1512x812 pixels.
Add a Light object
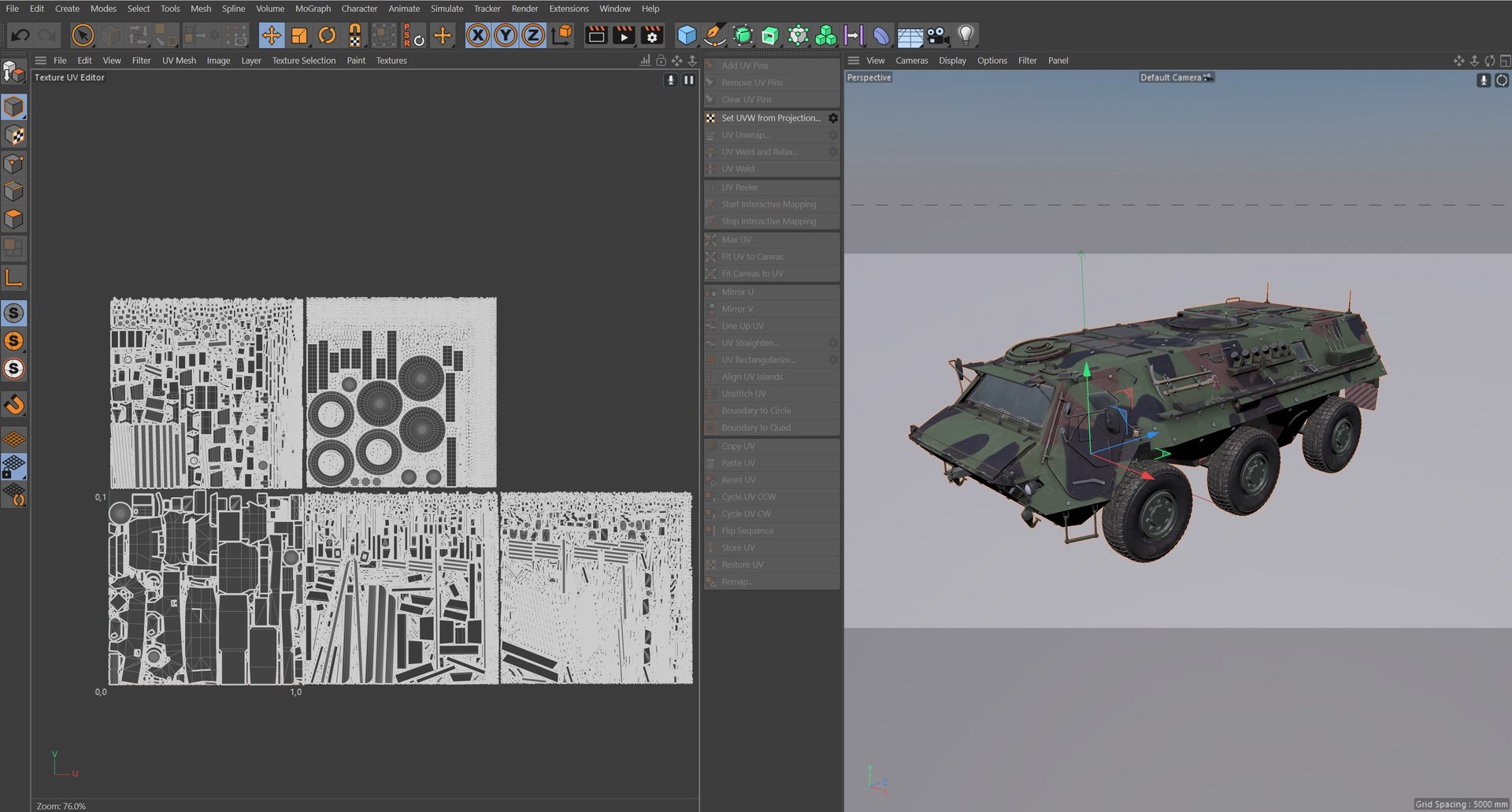pos(965,35)
